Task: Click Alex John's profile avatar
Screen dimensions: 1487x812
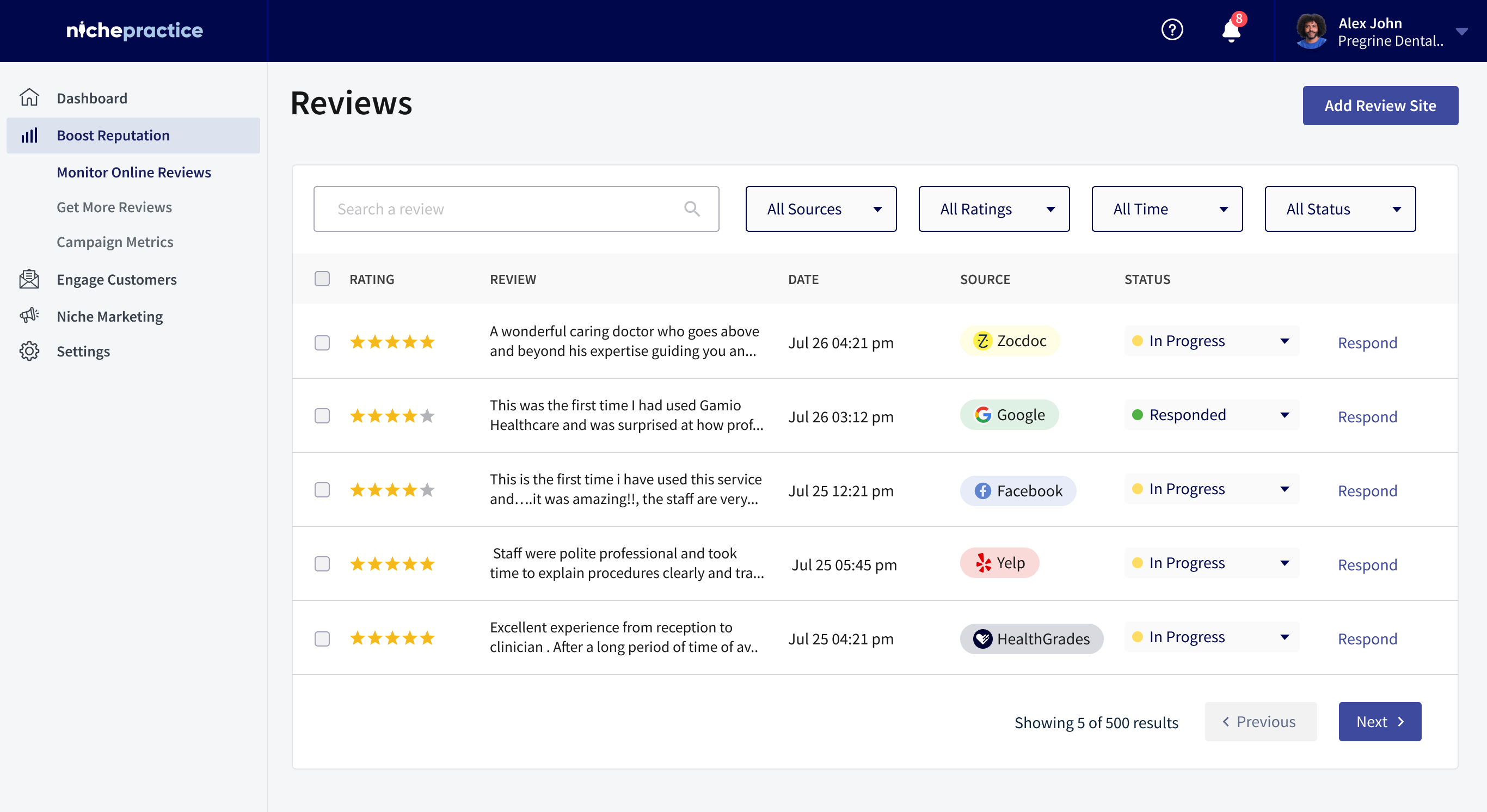Action: [1311, 31]
